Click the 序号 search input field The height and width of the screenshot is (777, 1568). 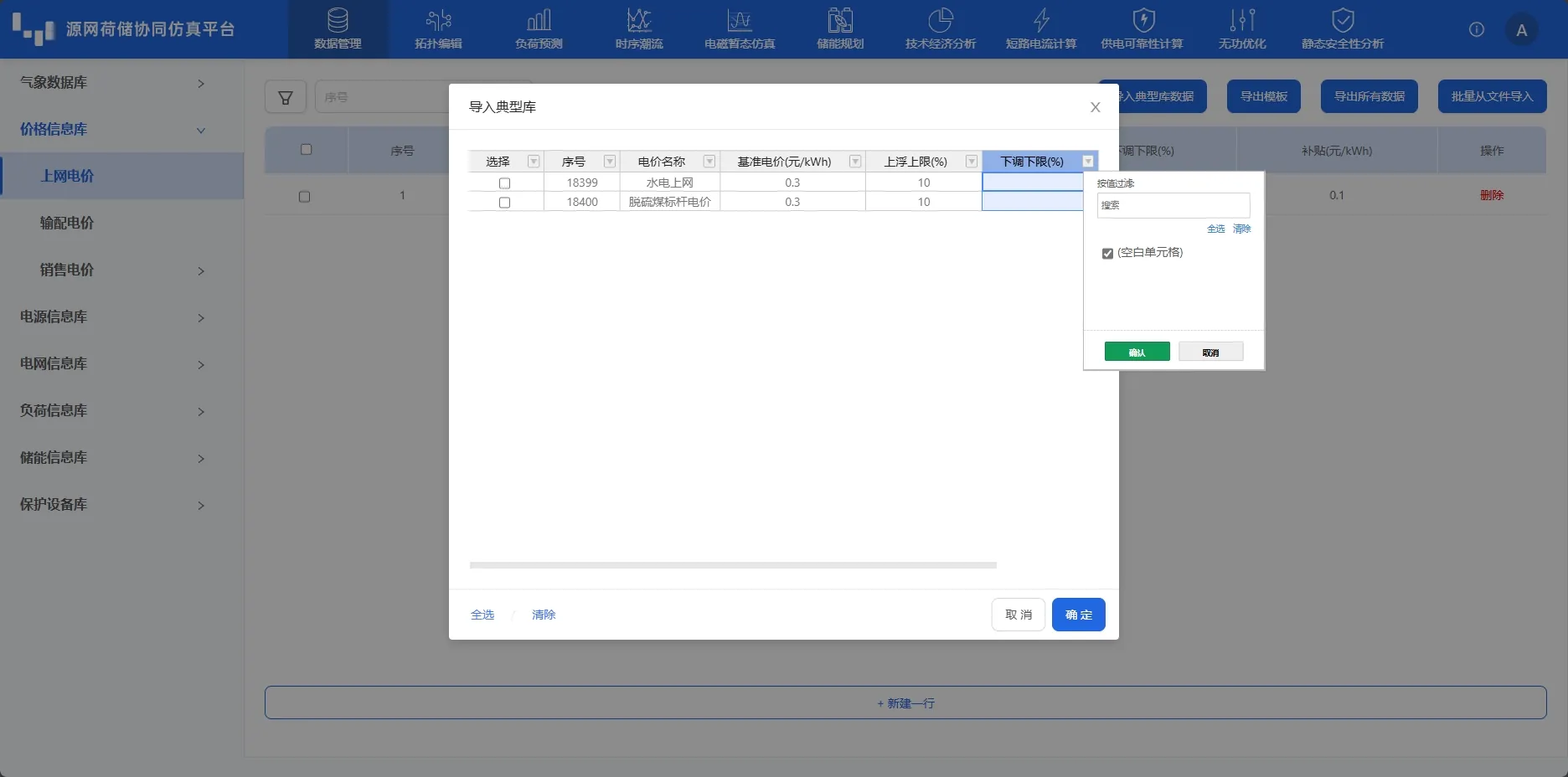click(383, 97)
